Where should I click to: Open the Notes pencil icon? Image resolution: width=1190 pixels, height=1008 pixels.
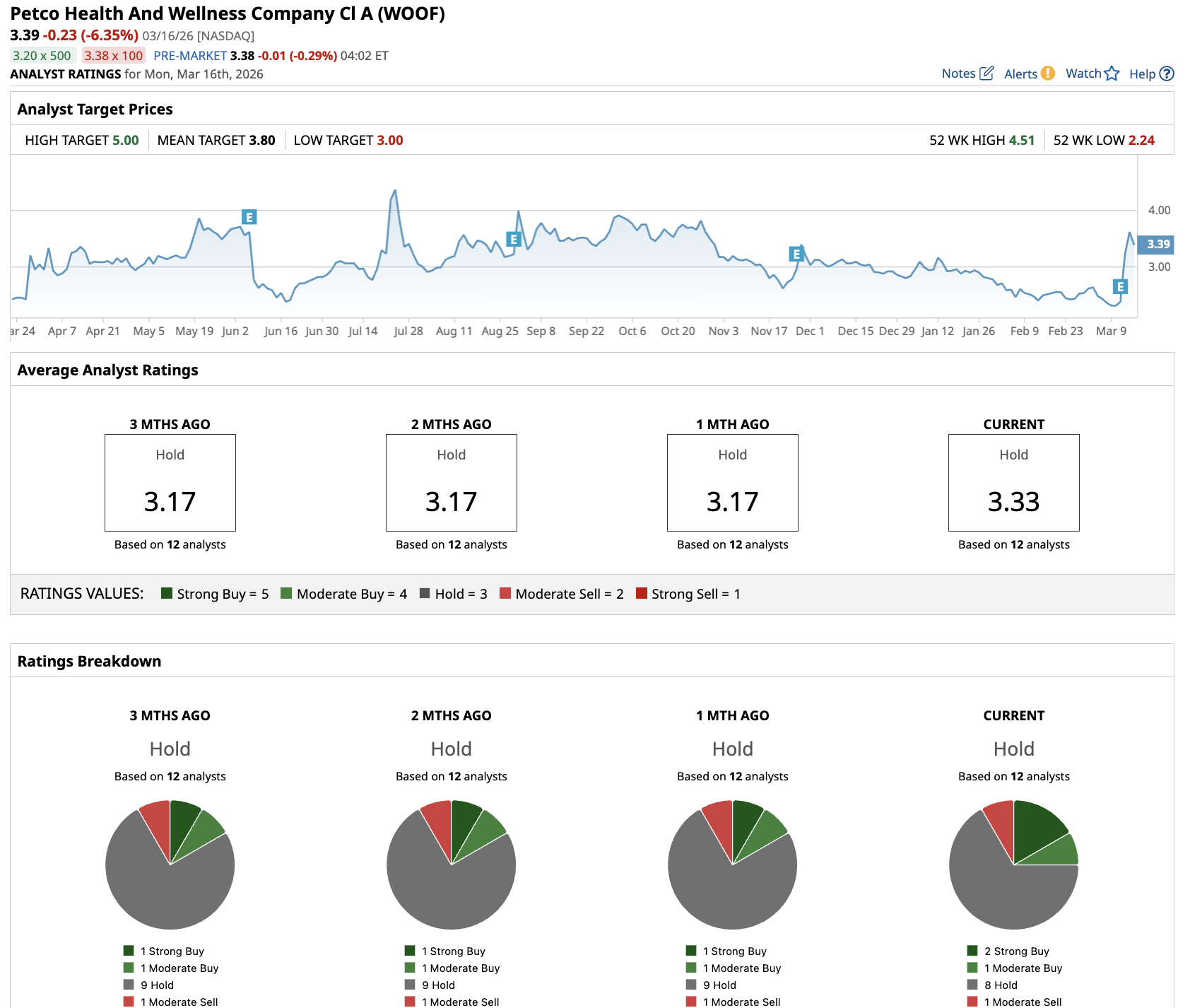(x=986, y=74)
